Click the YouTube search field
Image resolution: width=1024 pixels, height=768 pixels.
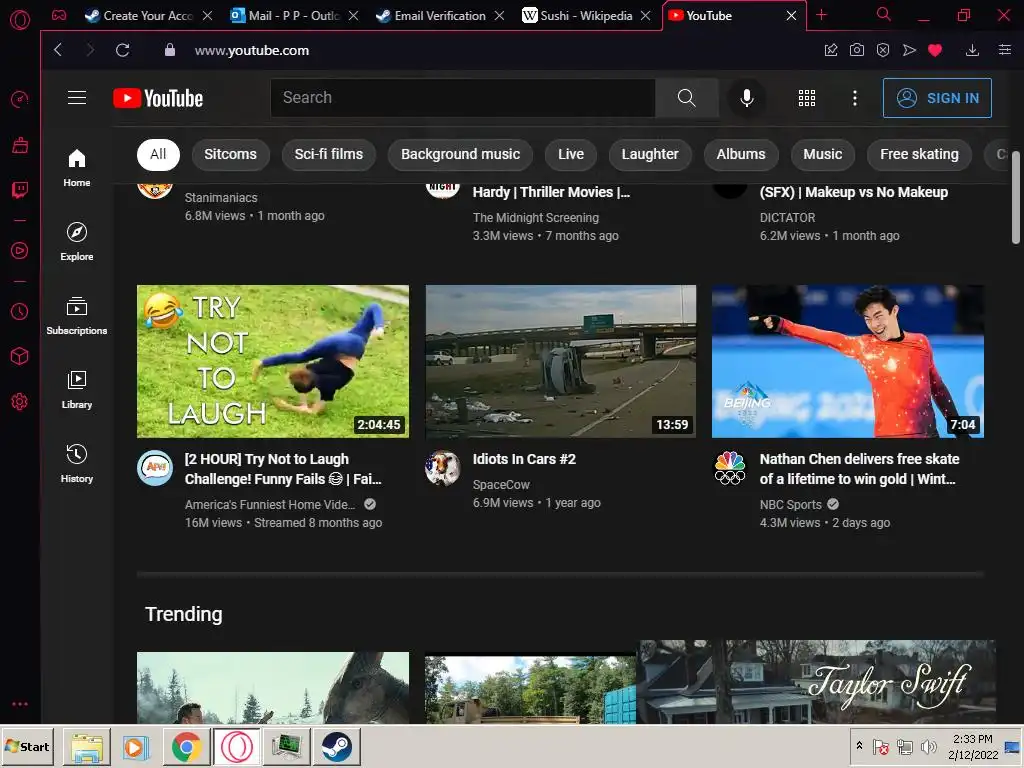463,98
